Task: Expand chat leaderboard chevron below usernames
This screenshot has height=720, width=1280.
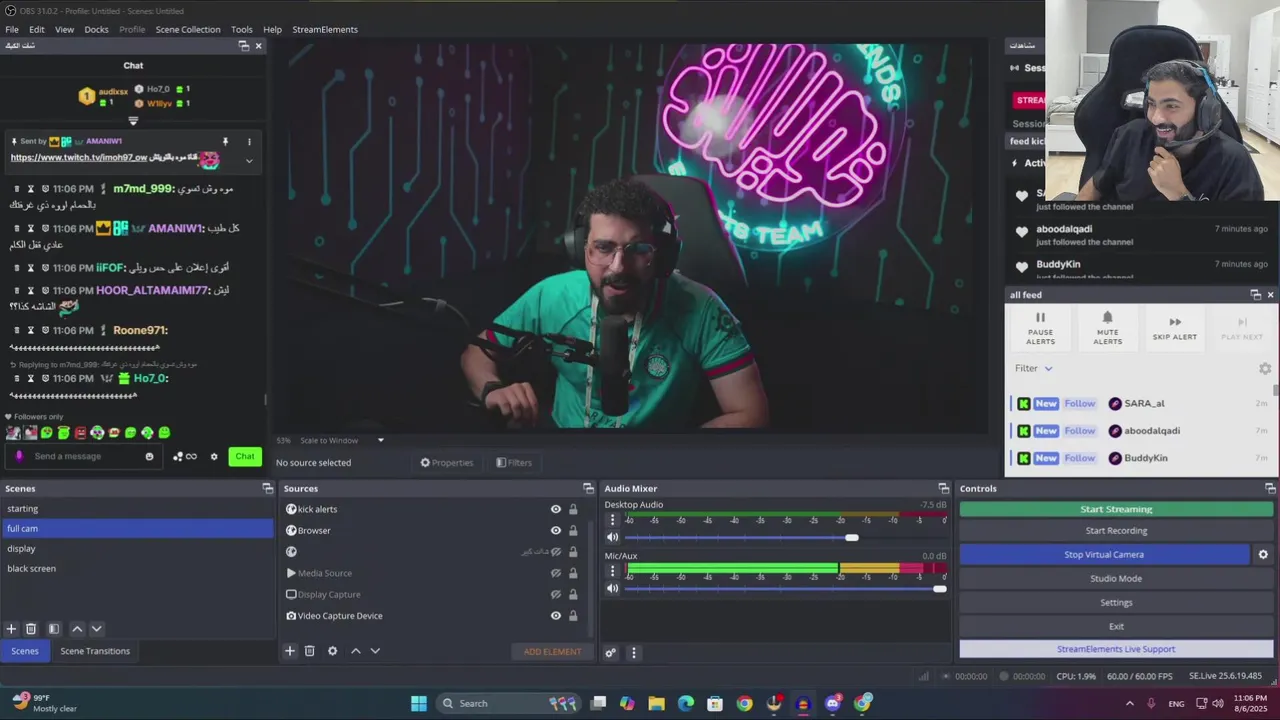Action: 133,121
